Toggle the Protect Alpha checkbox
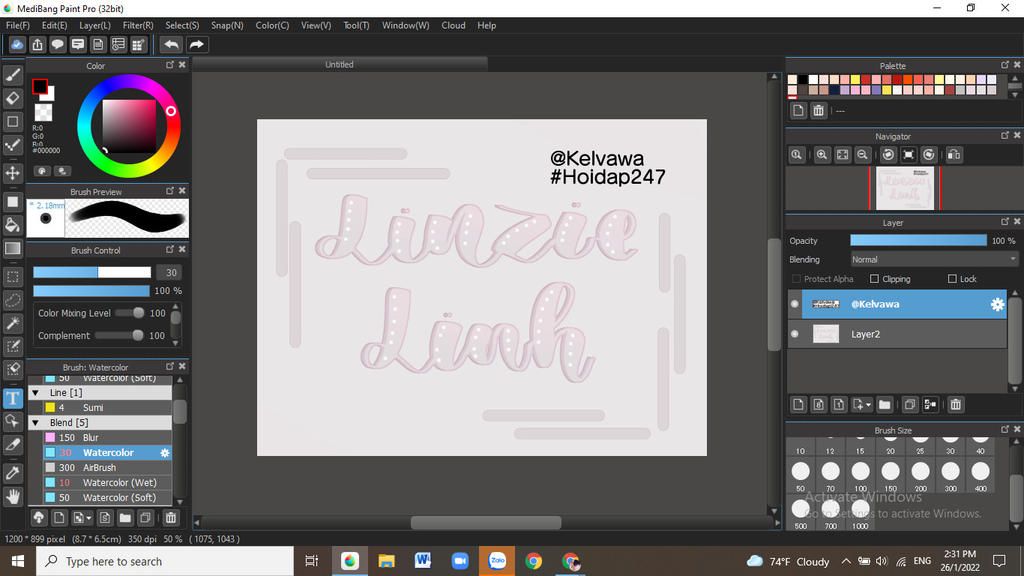Viewport: 1024px width, 576px height. point(796,279)
